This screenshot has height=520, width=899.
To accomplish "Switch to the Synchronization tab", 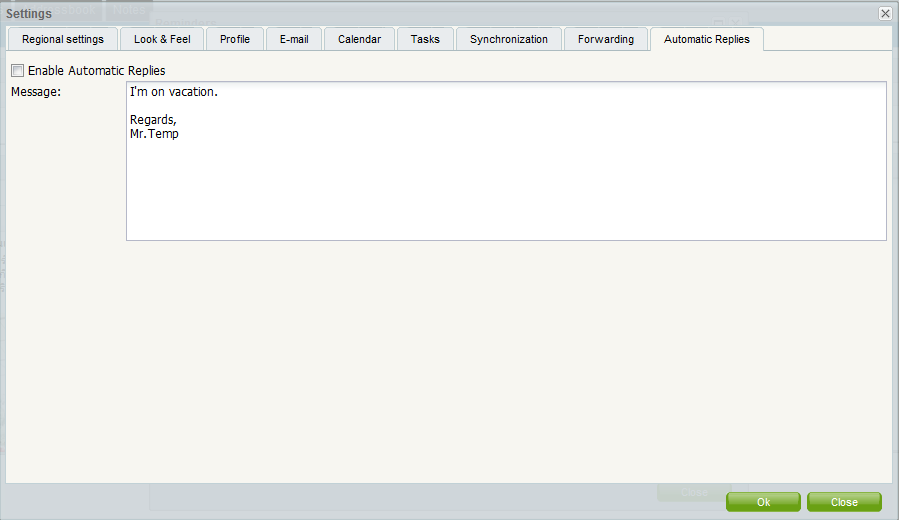I will [x=509, y=39].
